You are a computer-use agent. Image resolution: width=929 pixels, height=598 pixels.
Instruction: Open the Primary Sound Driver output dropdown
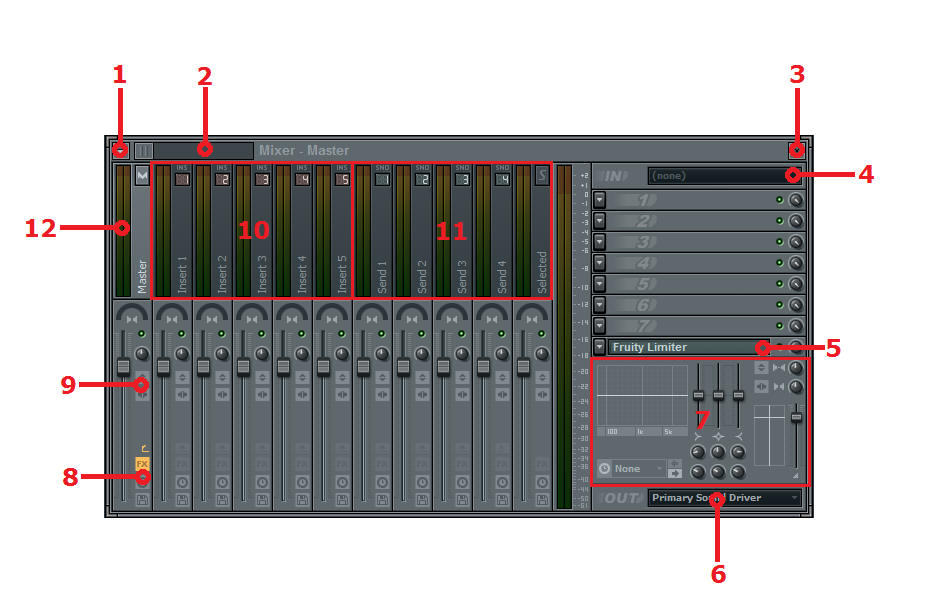(724, 498)
